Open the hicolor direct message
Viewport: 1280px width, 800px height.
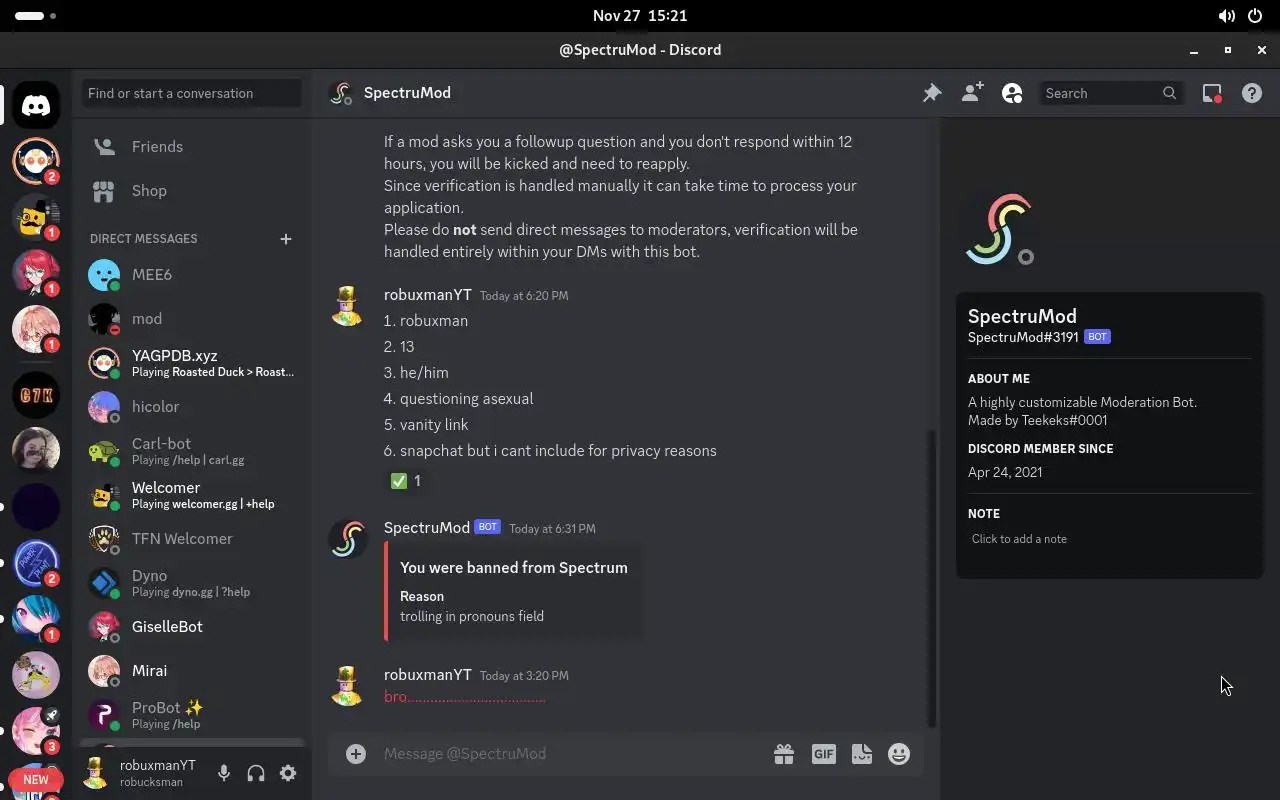[192, 407]
